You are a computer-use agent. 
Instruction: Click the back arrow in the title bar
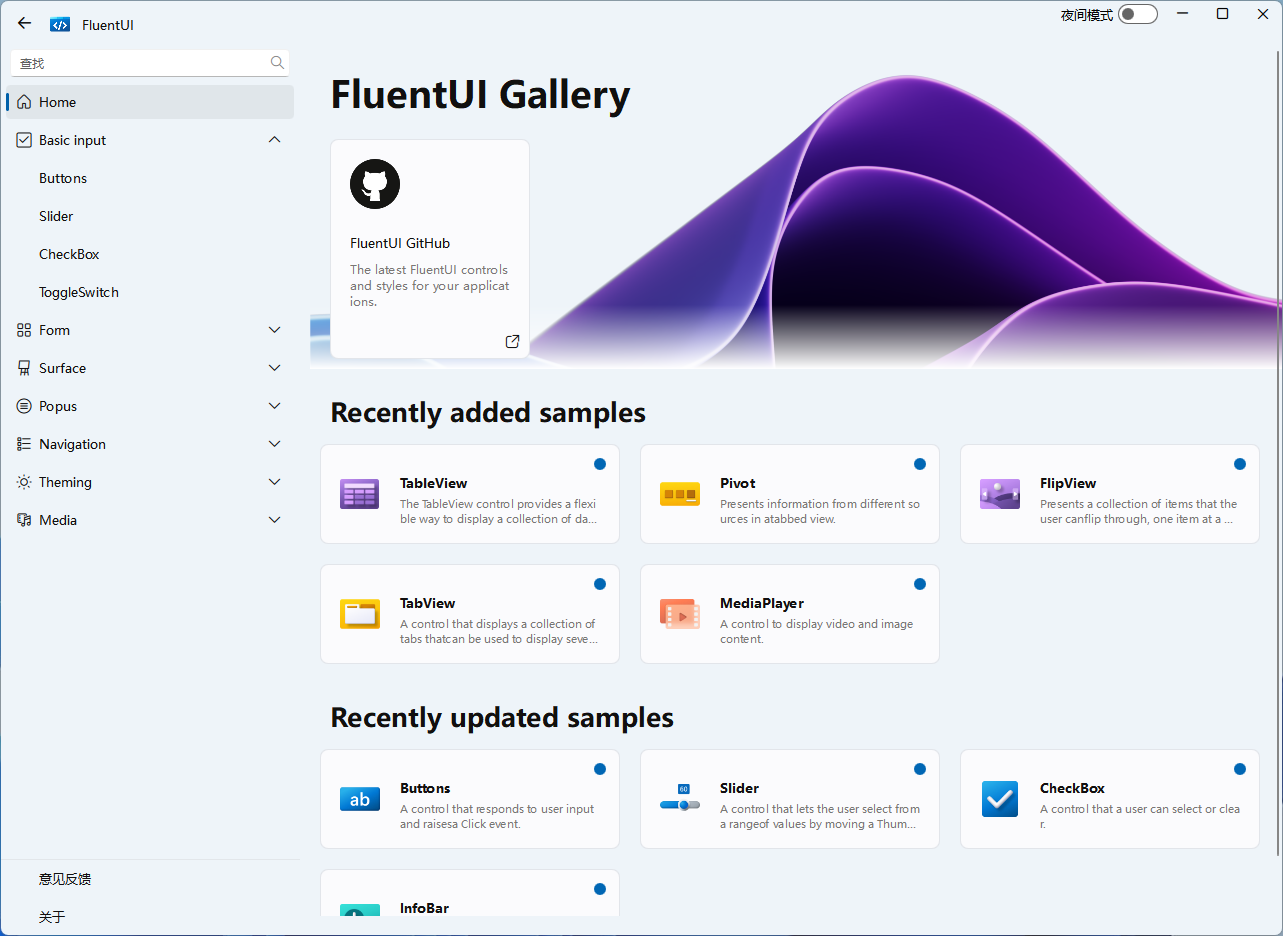click(25, 23)
